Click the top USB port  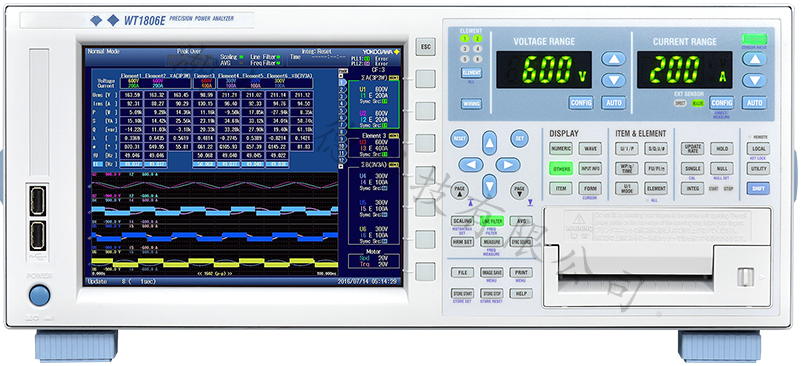click(37, 200)
